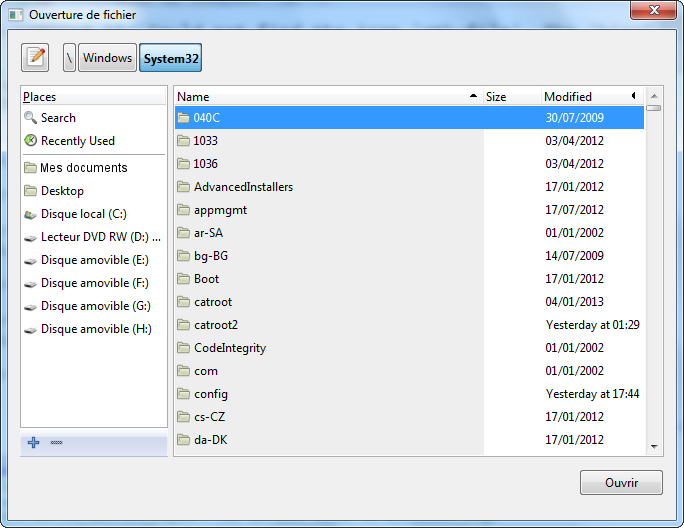Select the CodeIntegrity folder
Viewport: 684px width, 528px height.
229,348
